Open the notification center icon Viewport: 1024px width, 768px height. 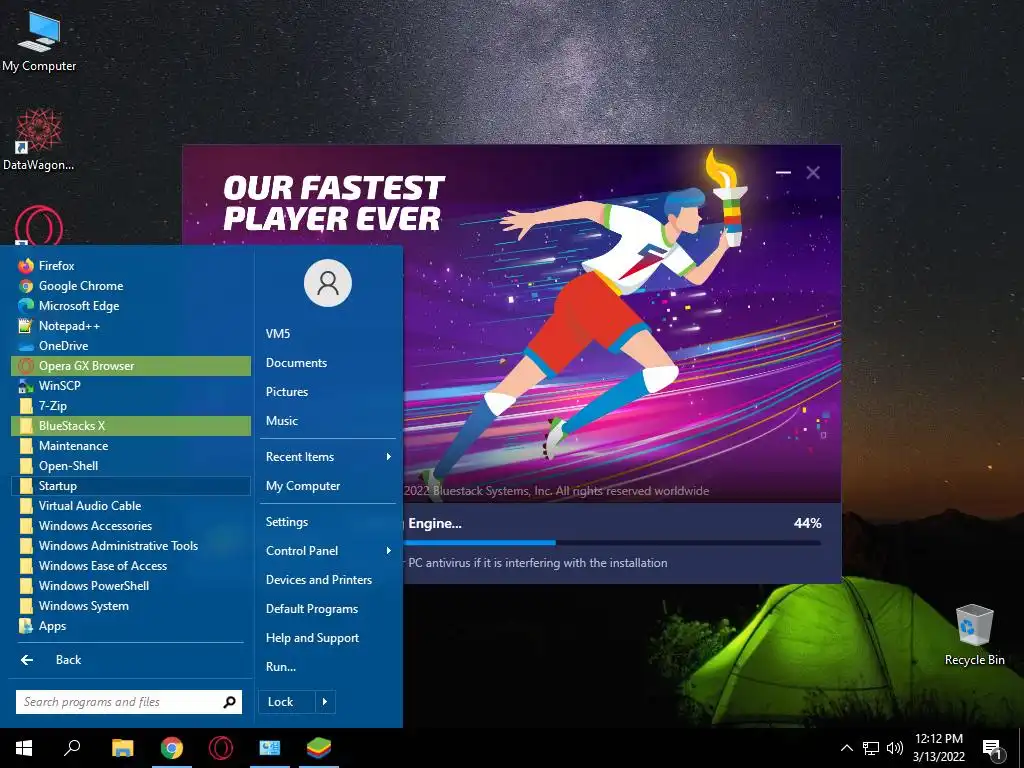pos(991,748)
